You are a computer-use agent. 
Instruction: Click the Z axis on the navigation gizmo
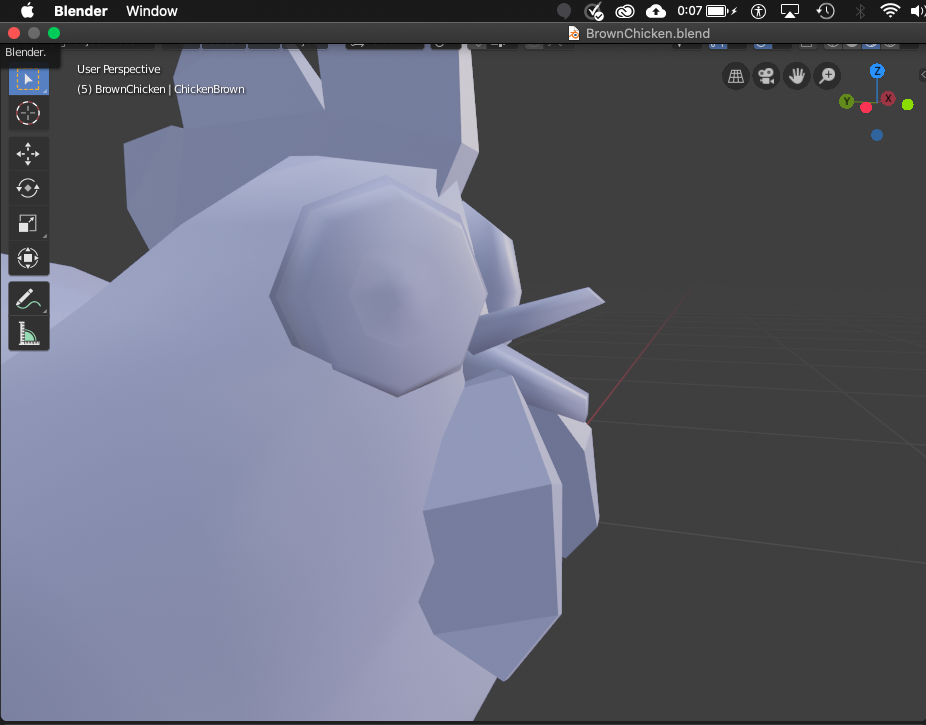point(877,70)
